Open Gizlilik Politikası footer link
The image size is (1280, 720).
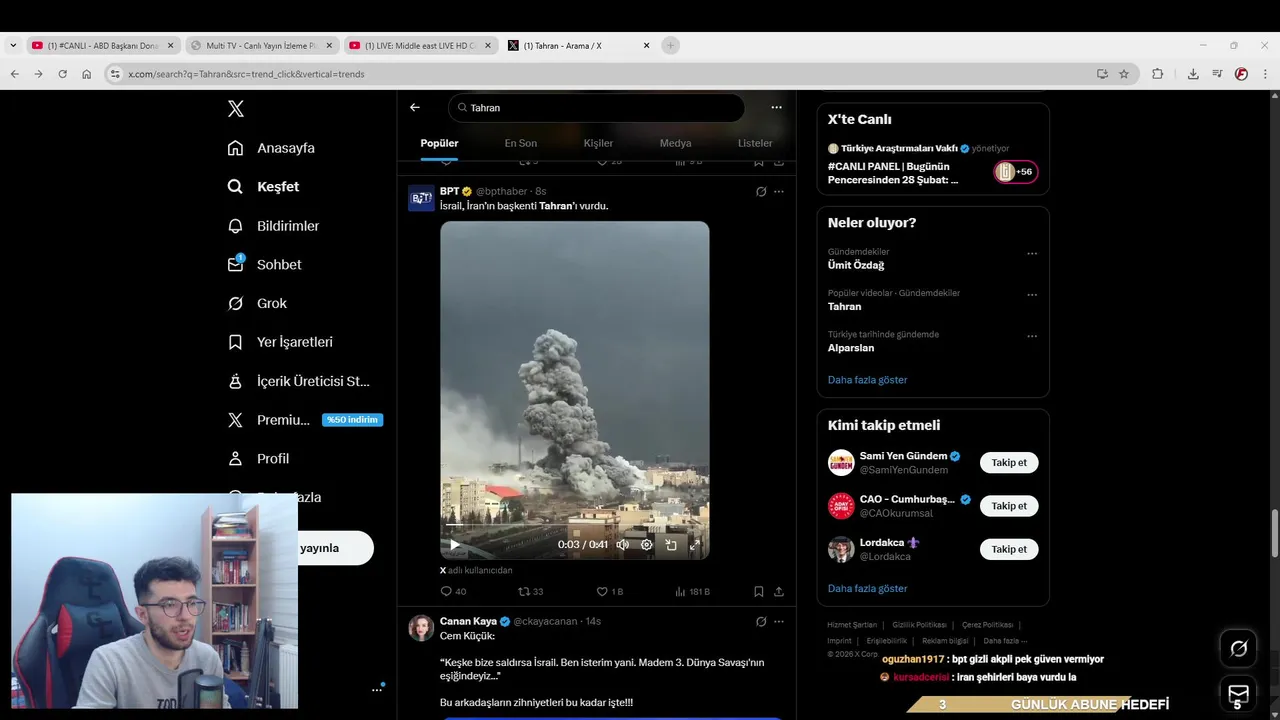coord(920,625)
